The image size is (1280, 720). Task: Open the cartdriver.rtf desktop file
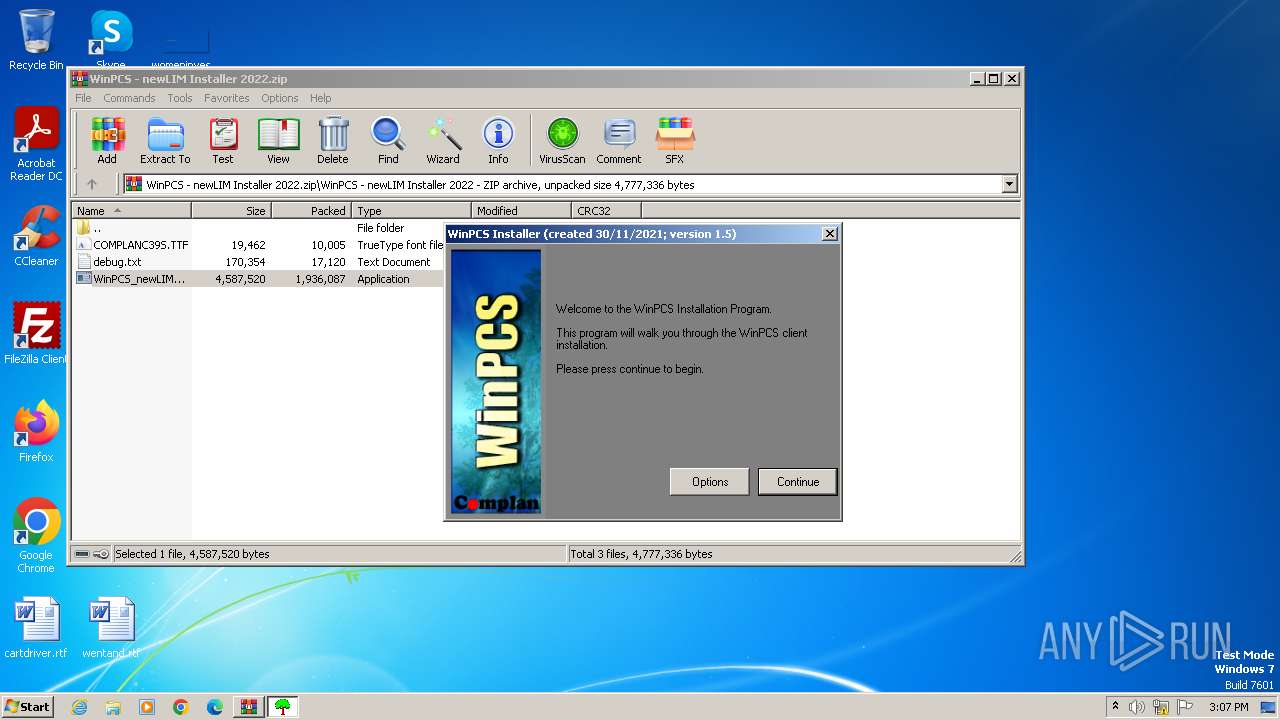click(x=36, y=628)
